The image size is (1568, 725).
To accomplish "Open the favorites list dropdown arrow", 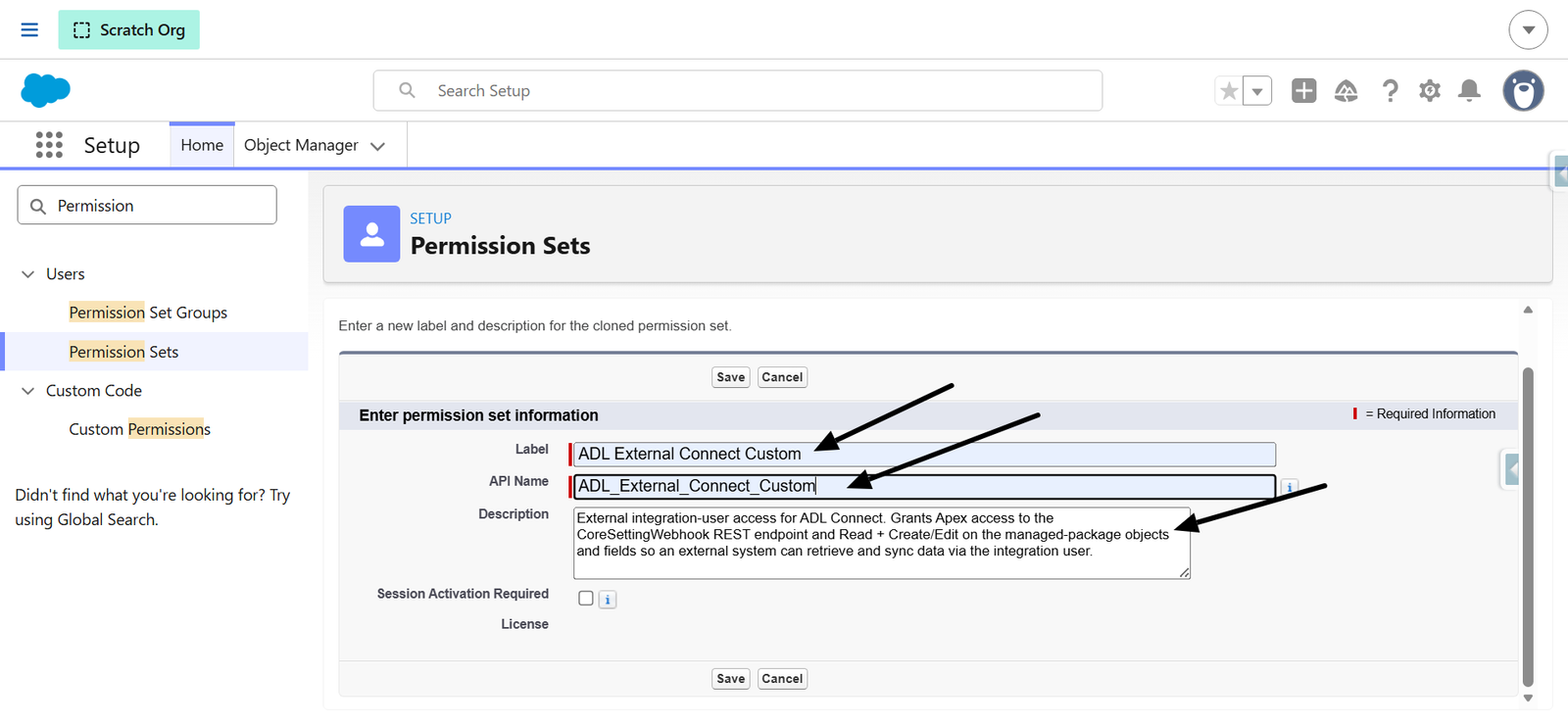I will [x=1257, y=91].
